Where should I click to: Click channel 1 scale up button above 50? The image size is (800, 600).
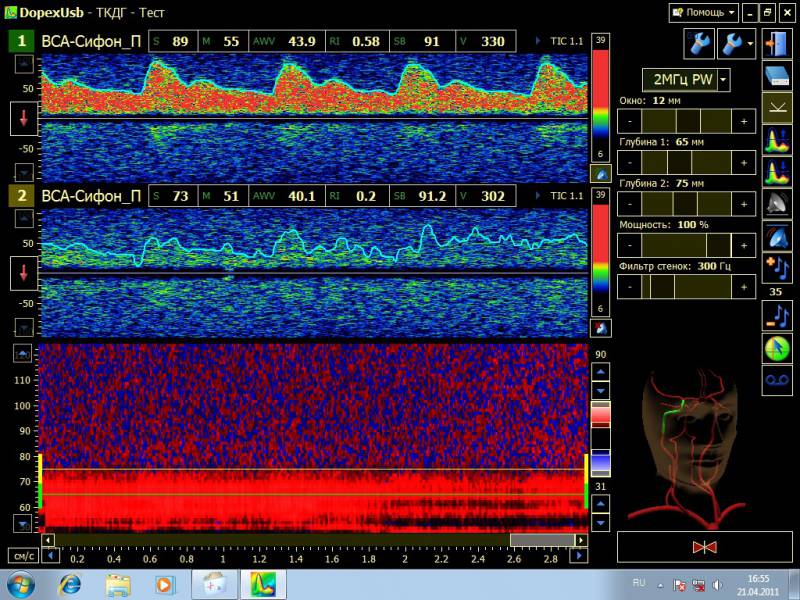pyautogui.click(x=24, y=64)
